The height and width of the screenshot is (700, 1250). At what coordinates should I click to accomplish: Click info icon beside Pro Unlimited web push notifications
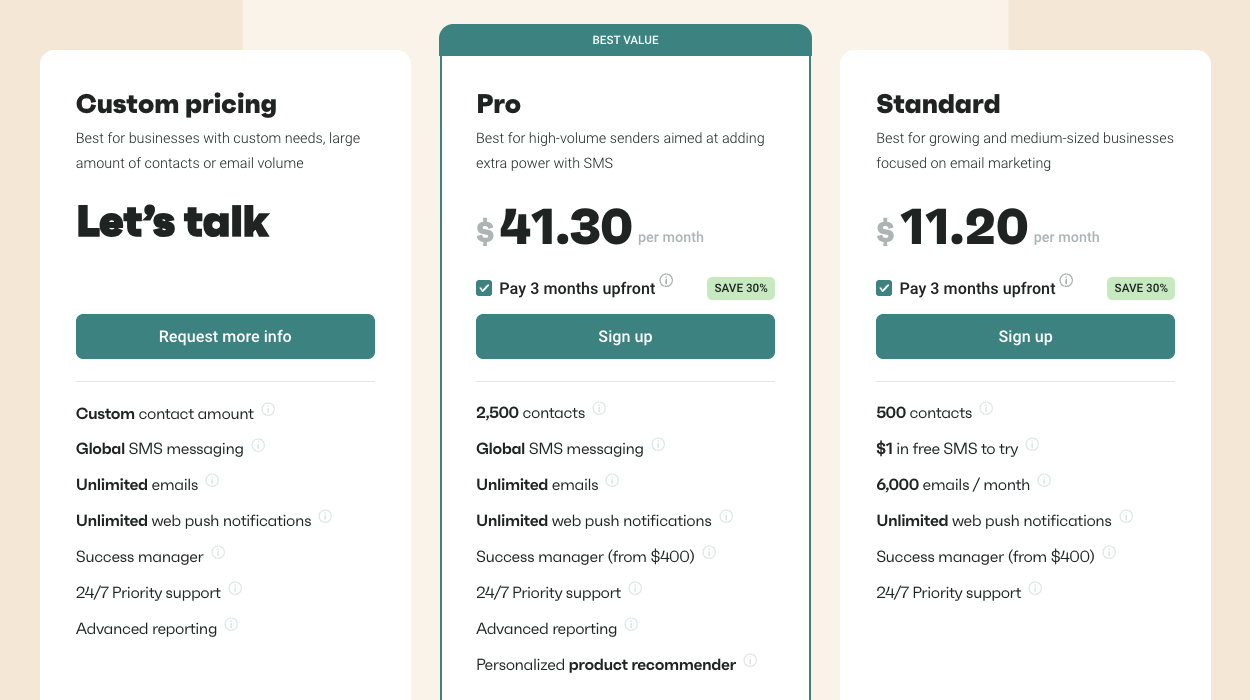point(726,516)
